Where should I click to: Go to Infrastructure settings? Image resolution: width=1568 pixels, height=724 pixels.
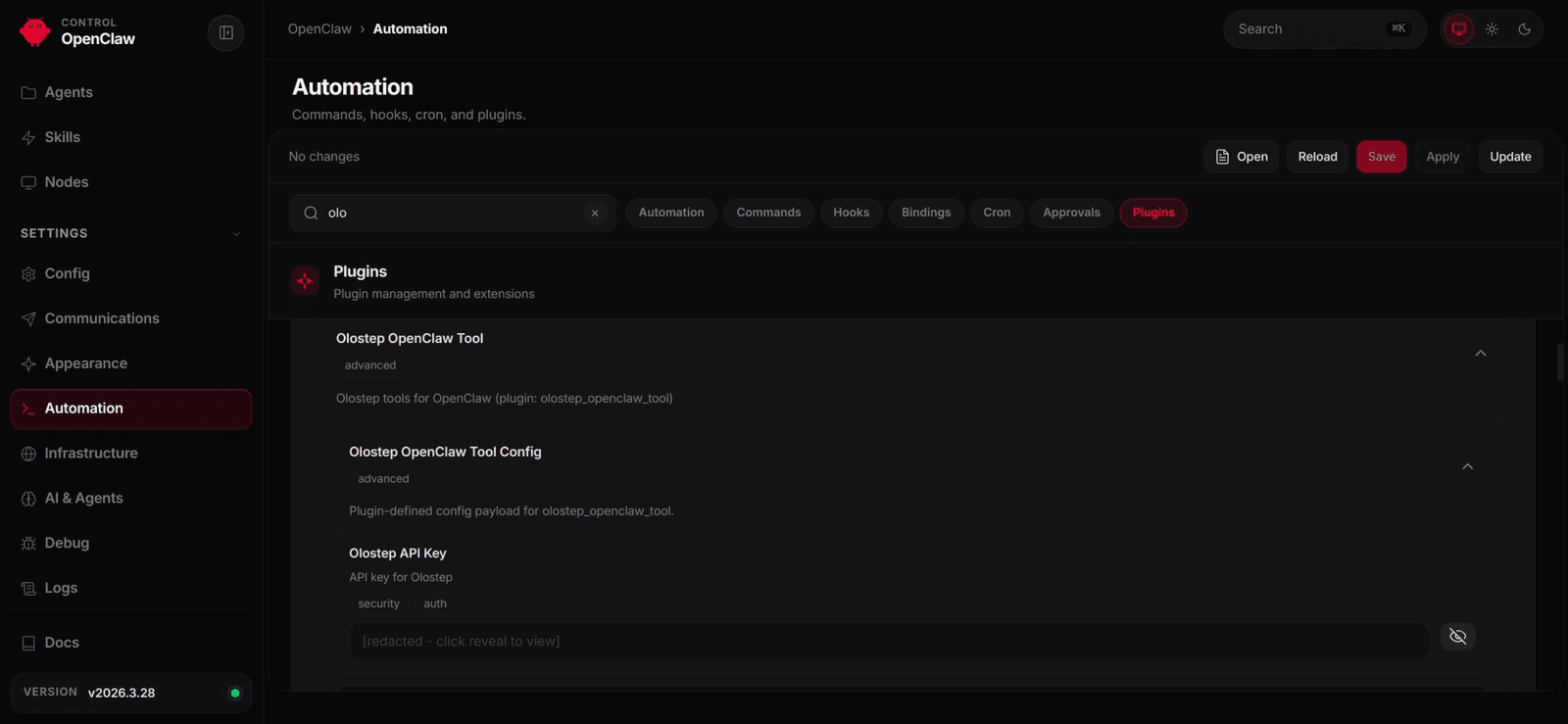tap(131, 454)
